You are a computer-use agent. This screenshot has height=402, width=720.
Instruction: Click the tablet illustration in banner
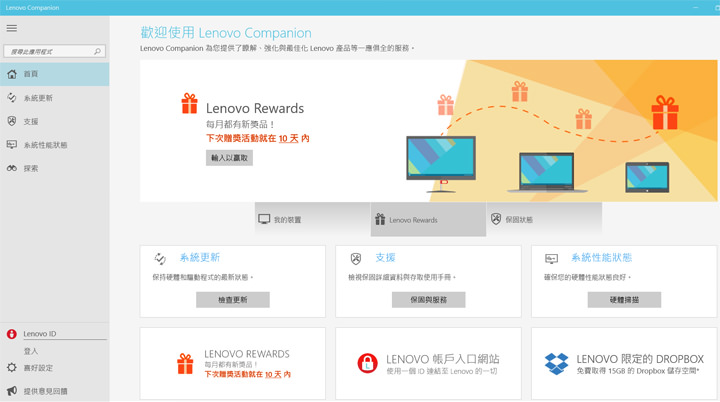(647, 177)
